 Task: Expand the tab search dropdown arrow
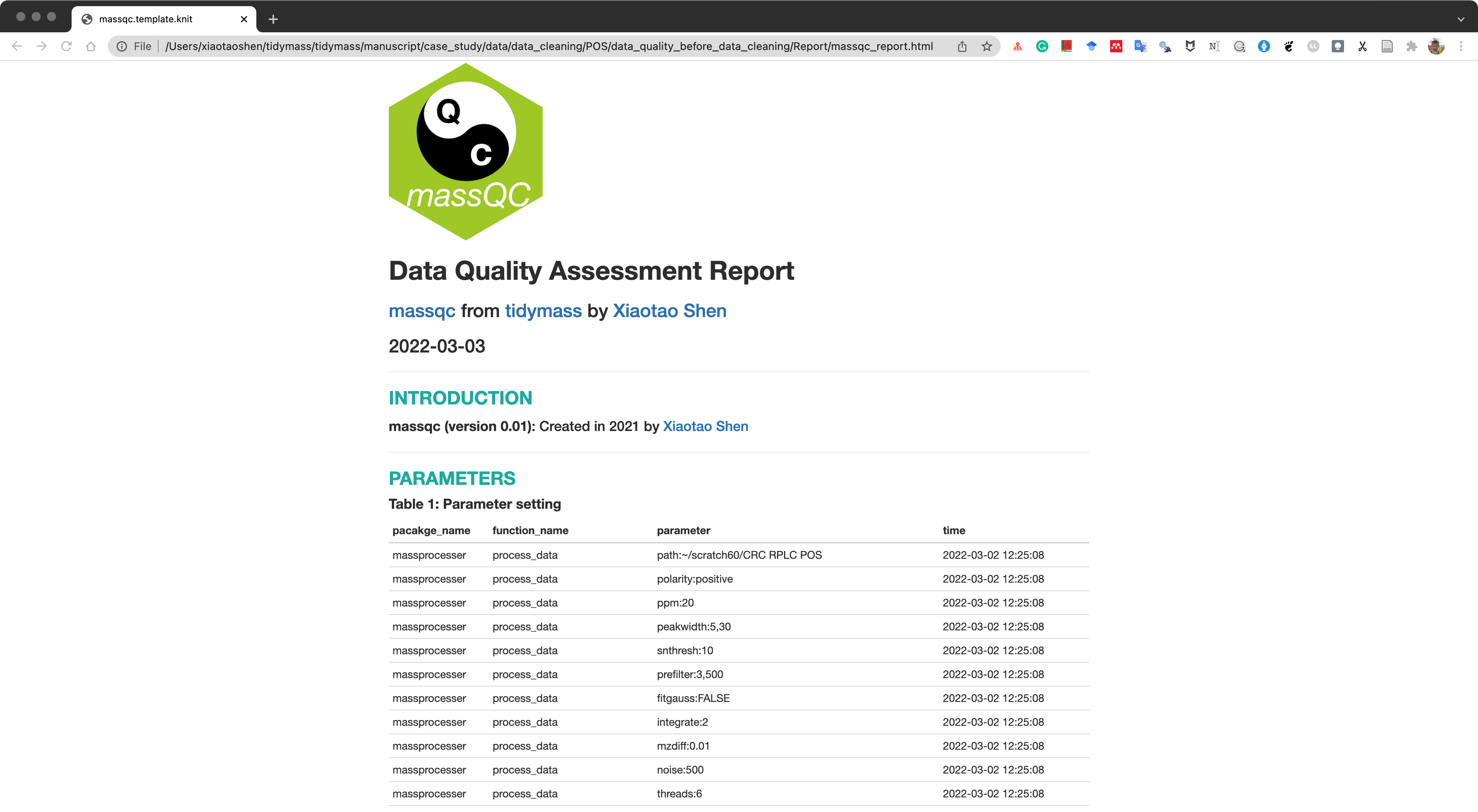pyautogui.click(x=1461, y=19)
